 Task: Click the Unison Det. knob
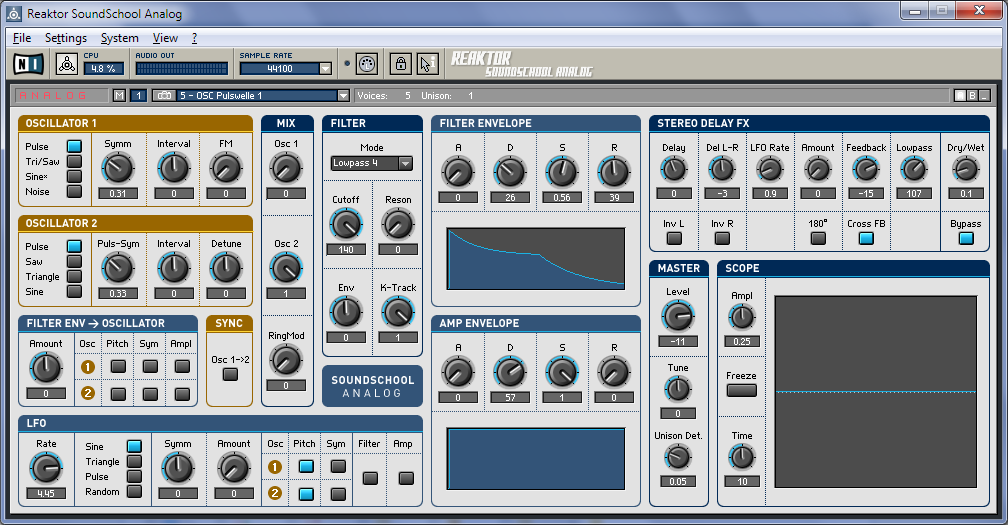(x=678, y=458)
